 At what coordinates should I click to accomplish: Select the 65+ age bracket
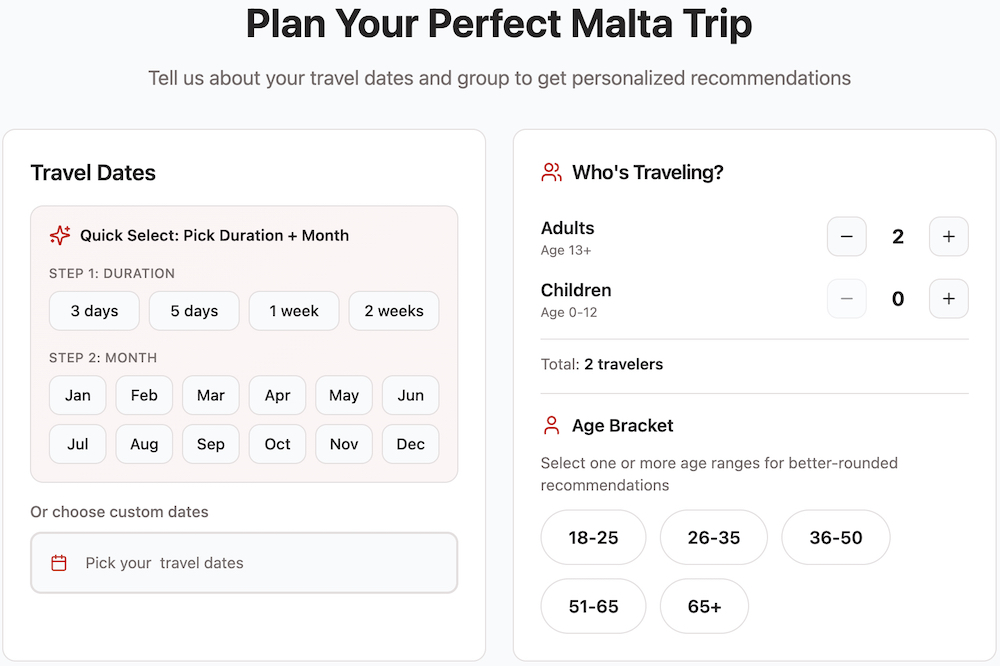click(x=704, y=606)
